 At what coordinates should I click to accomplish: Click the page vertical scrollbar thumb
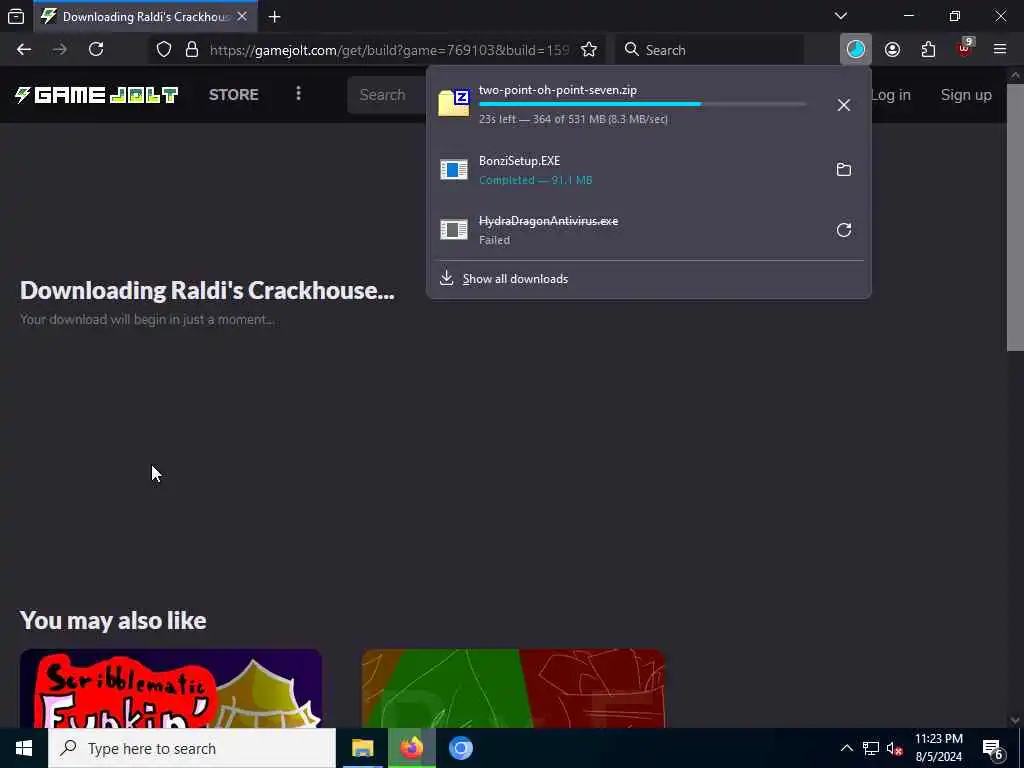(1015, 217)
